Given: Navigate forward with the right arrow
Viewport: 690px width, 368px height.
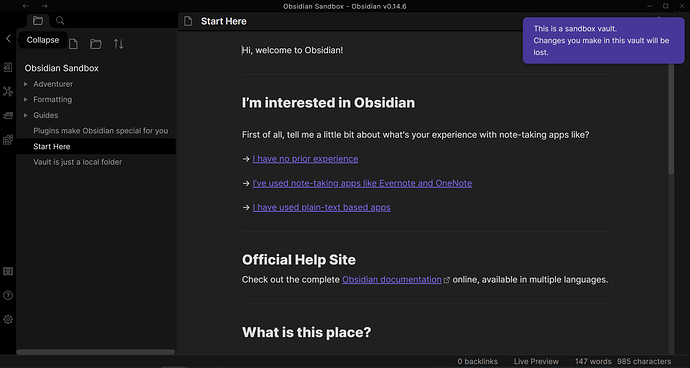Looking at the screenshot, I should [x=44, y=6].
